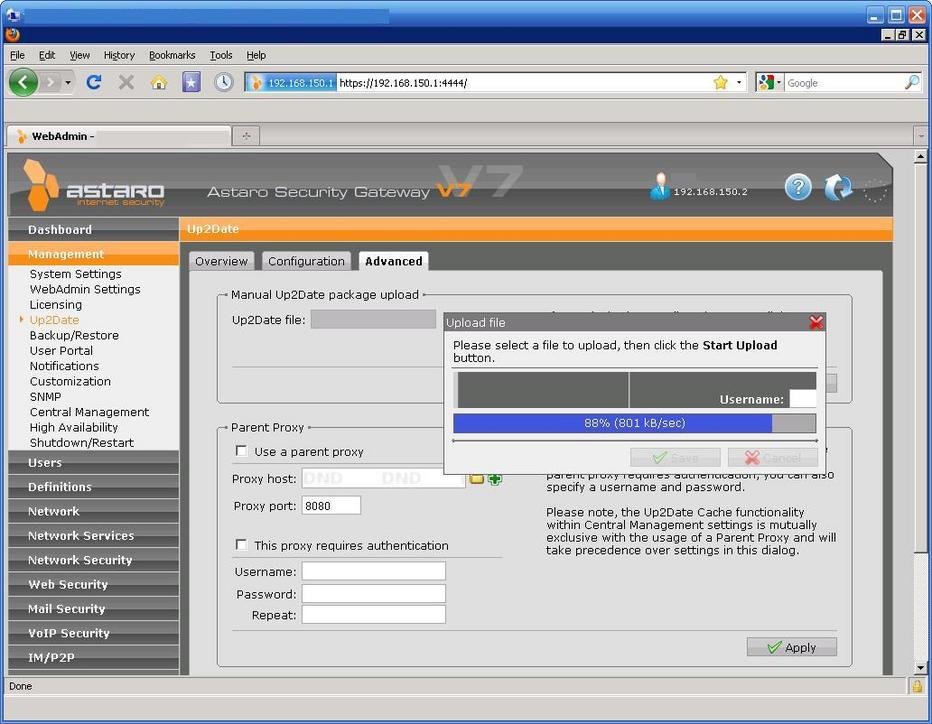
Task: Click the Google search box
Action: [843, 83]
